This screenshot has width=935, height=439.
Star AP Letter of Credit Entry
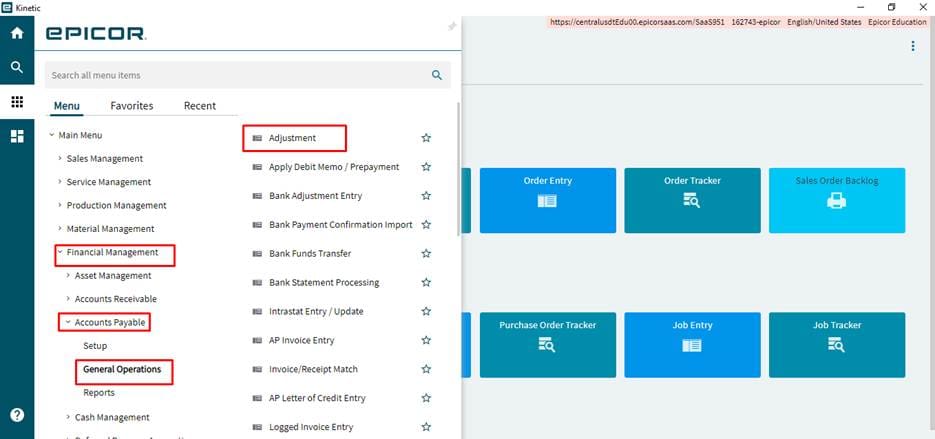[x=426, y=398]
